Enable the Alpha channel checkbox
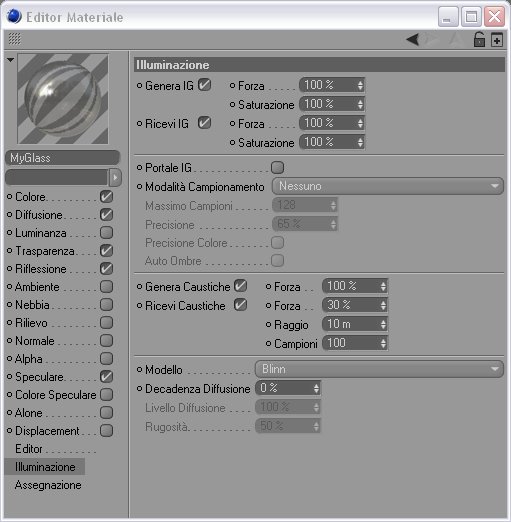 (106, 359)
